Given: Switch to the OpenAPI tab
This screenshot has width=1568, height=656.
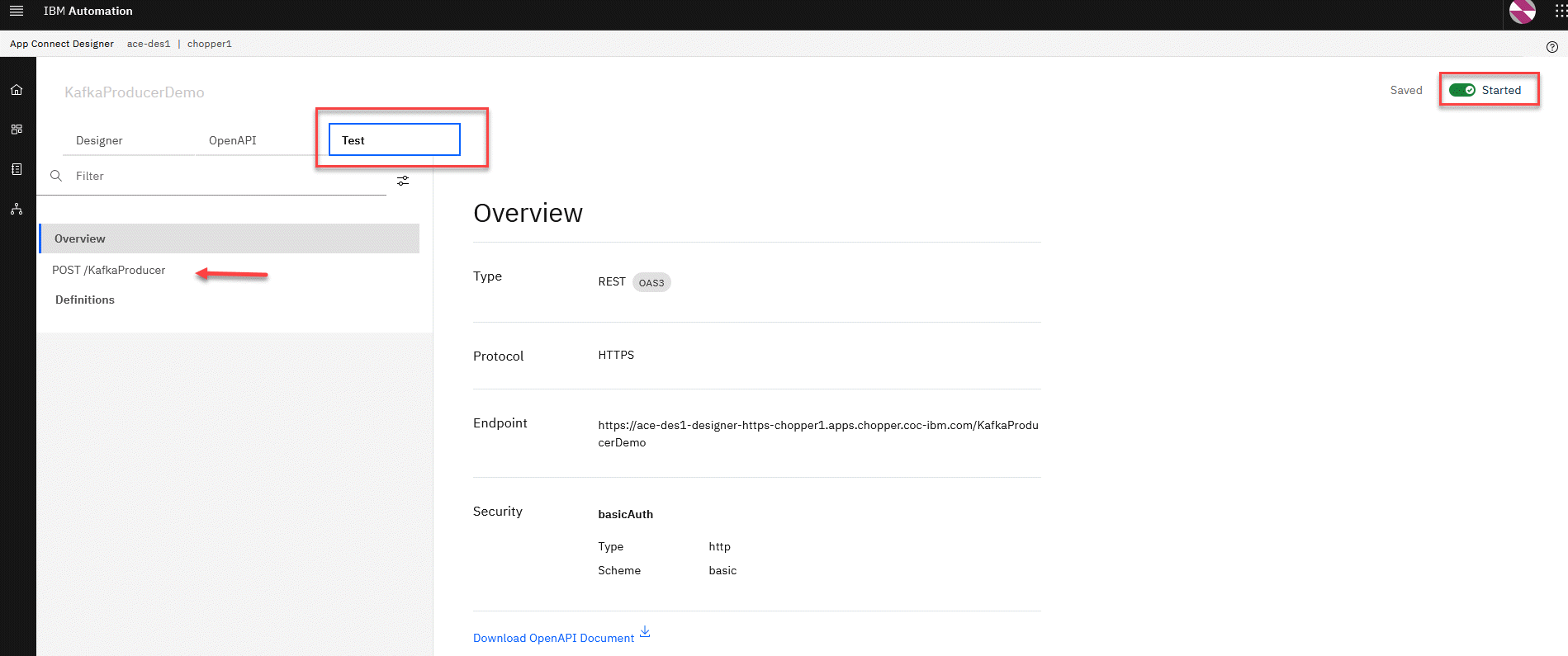Looking at the screenshot, I should [x=232, y=140].
